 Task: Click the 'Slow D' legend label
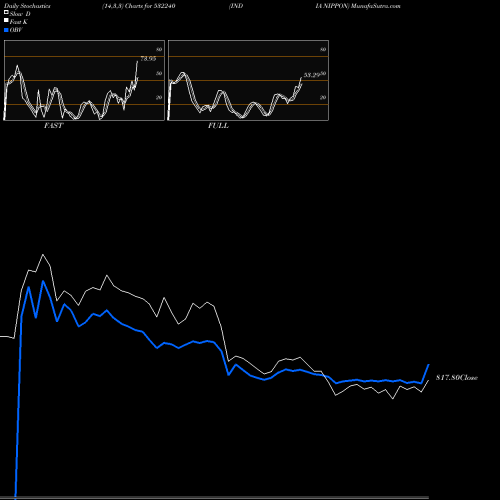click(x=20, y=14)
